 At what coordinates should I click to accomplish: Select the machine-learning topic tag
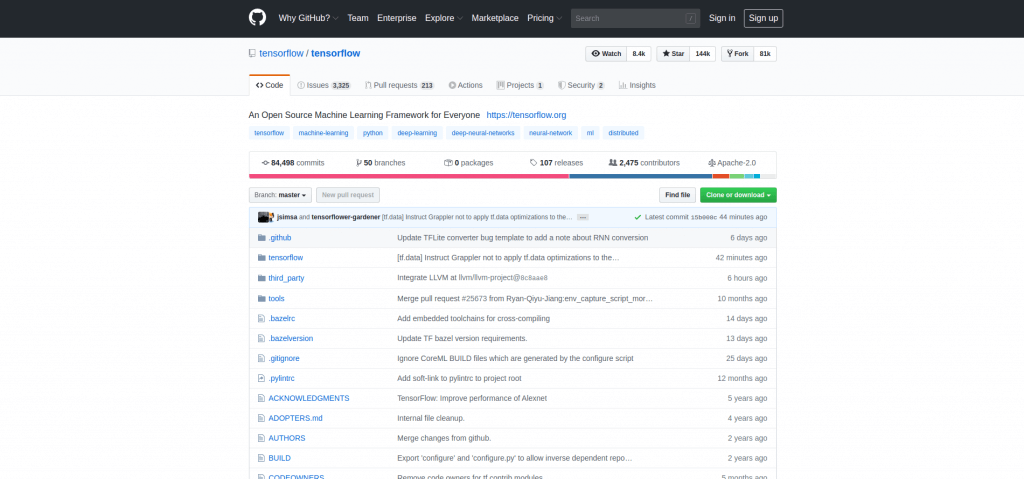[323, 133]
